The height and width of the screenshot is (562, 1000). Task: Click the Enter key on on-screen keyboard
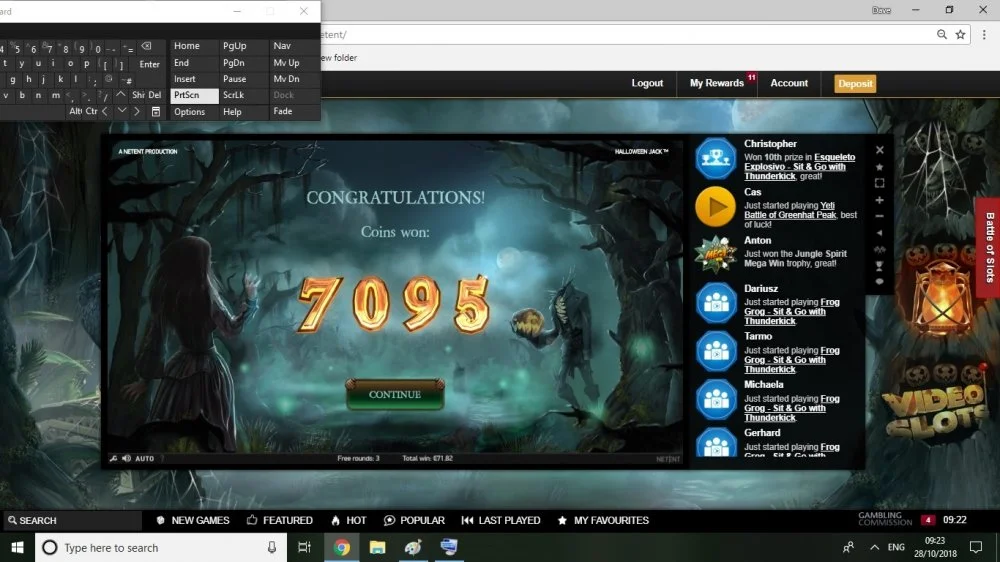[149, 64]
